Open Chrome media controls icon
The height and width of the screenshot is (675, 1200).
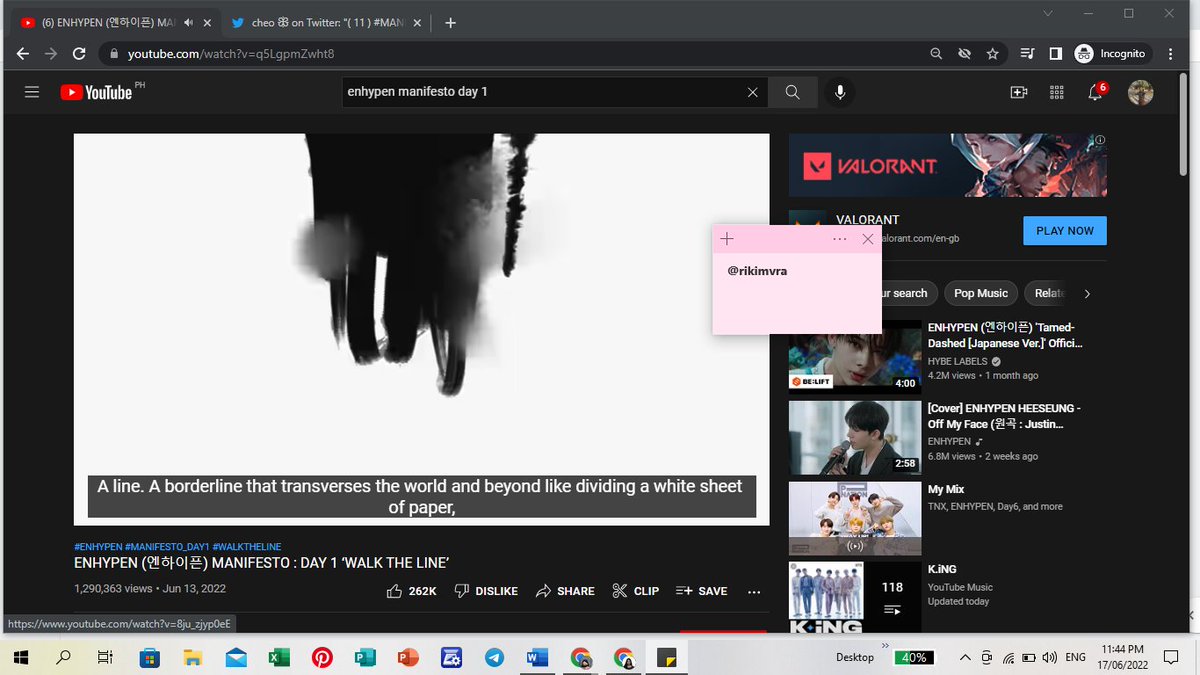coord(1027,53)
